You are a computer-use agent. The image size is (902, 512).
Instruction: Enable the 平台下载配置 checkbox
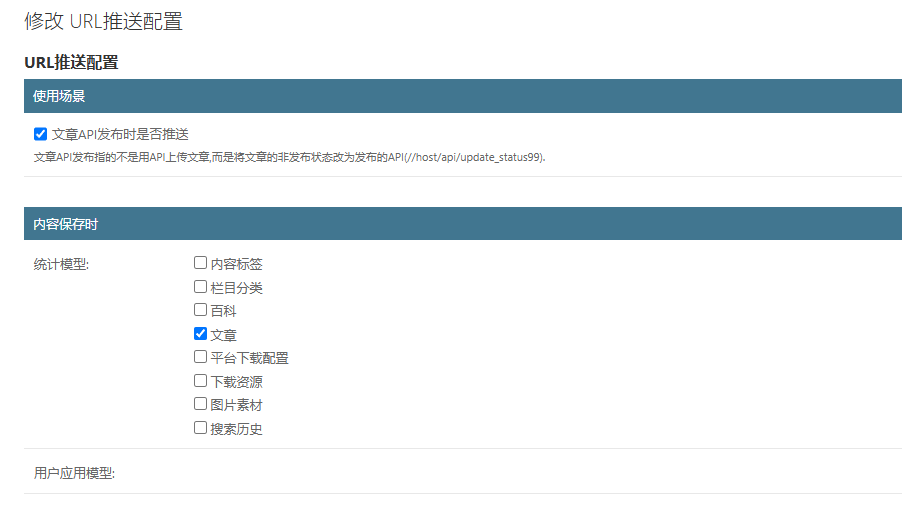(x=201, y=357)
